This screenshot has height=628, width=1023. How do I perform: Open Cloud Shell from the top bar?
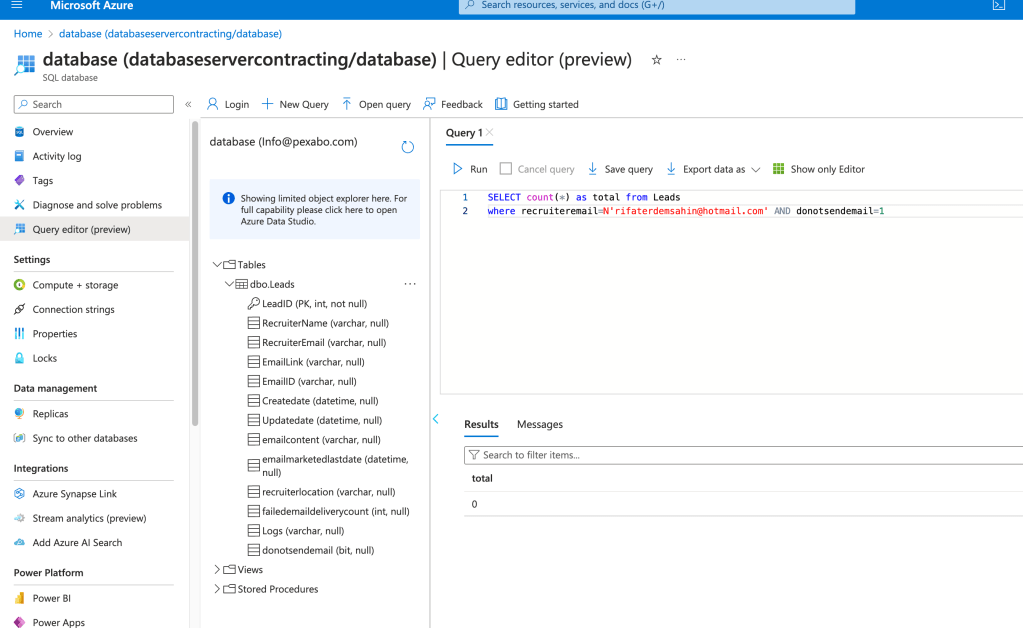click(x=998, y=5)
